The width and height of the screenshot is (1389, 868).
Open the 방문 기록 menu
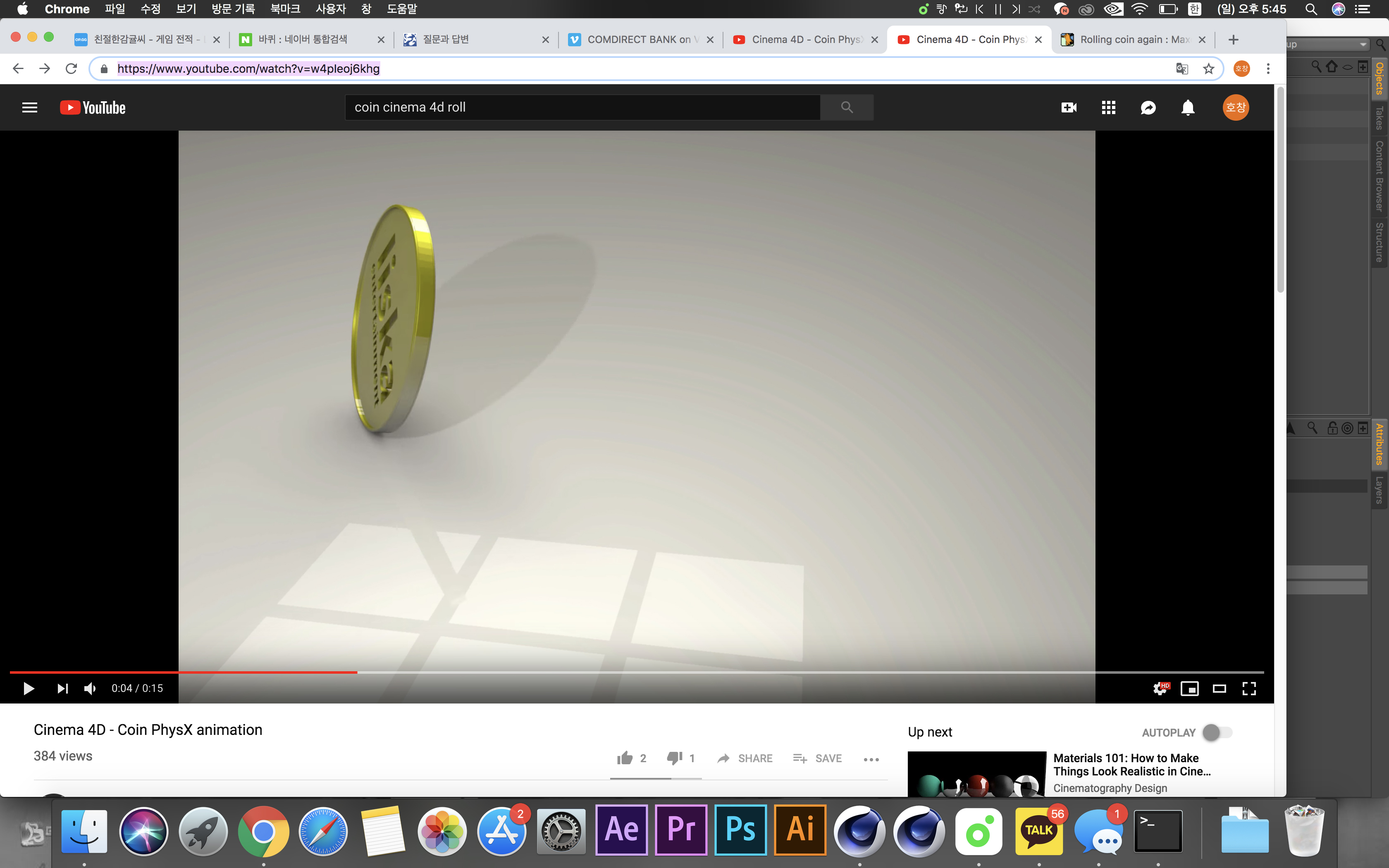point(233,9)
